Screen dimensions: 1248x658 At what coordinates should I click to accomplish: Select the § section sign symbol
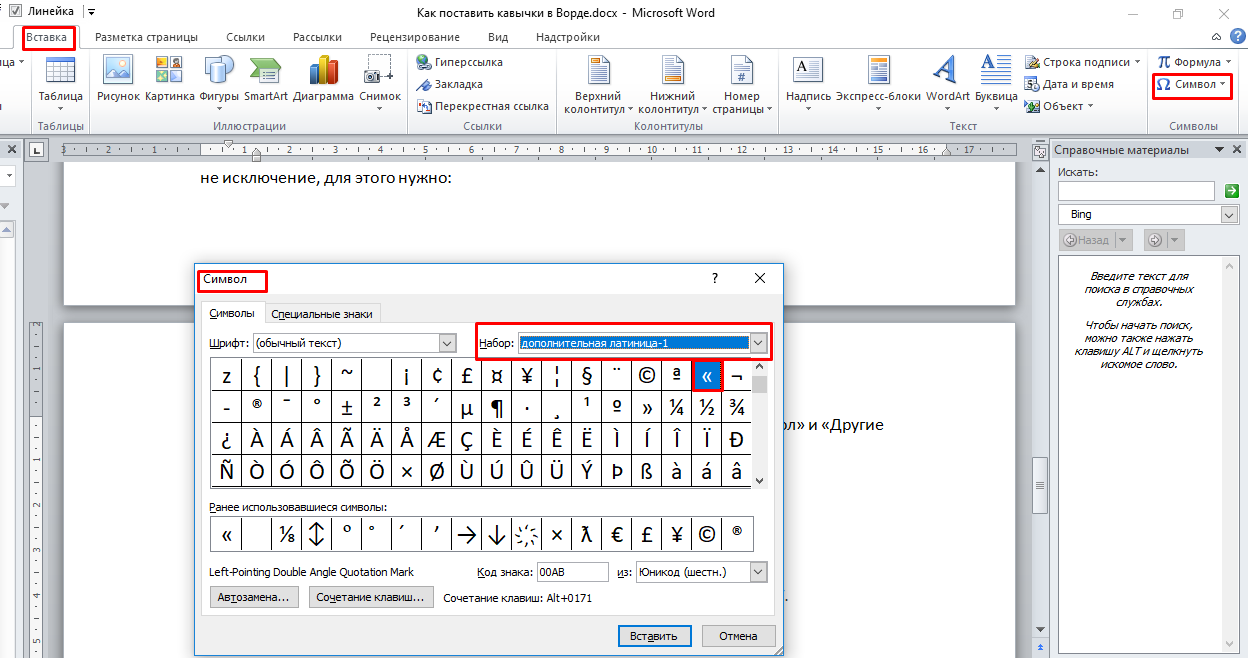587,376
